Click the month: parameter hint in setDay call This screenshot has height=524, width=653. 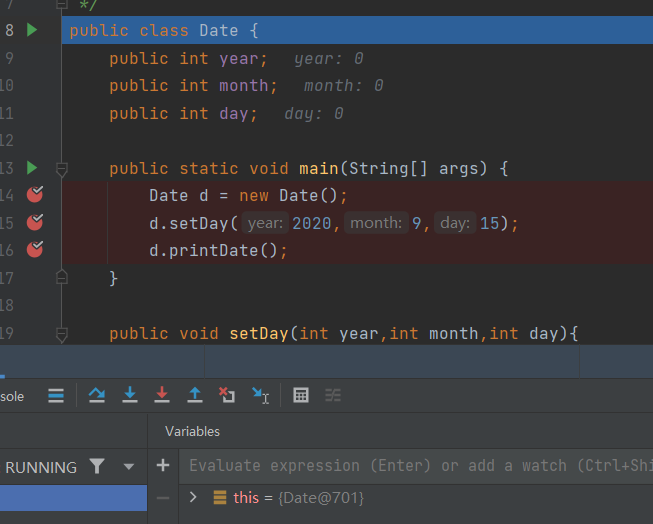[x=376, y=223]
